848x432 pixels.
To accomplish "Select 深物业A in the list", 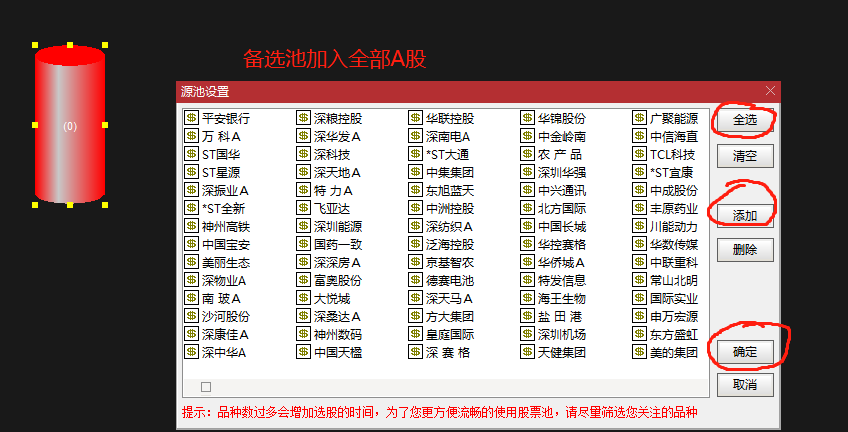I will click(224, 281).
